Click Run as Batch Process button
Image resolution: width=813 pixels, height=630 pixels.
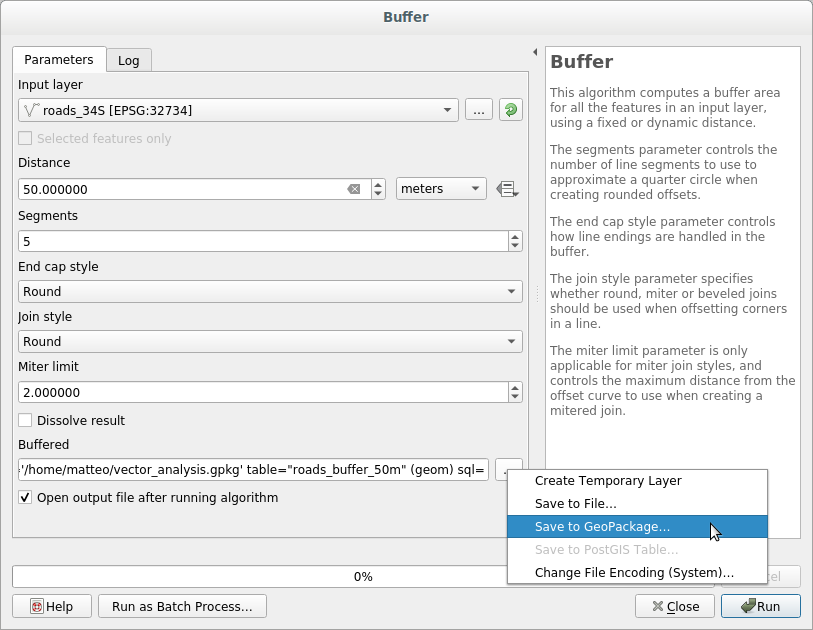pos(182,606)
